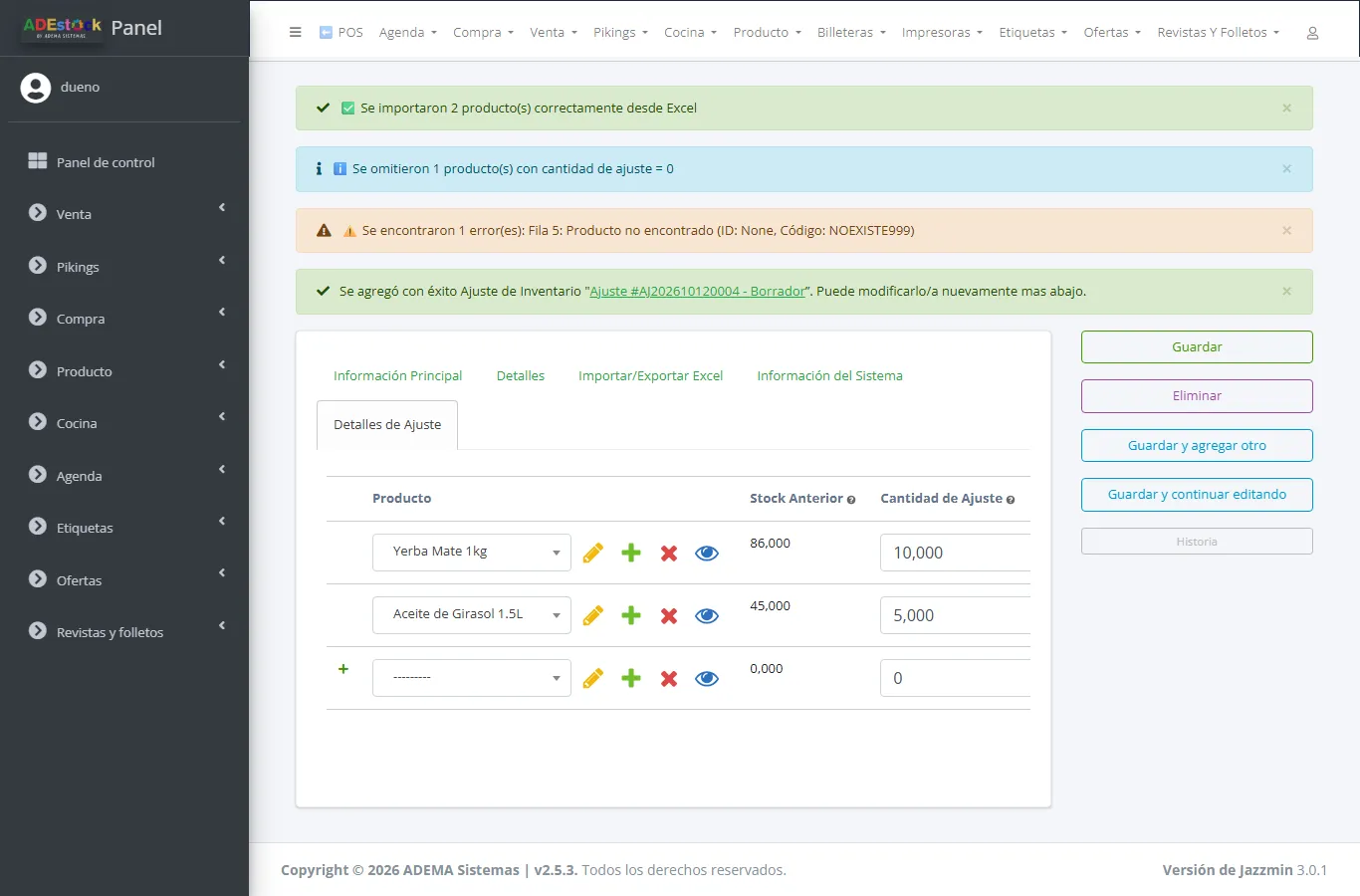Switch to Importar/Exportar Excel tab
The image size is (1360, 896).
(x=651, y=375)
